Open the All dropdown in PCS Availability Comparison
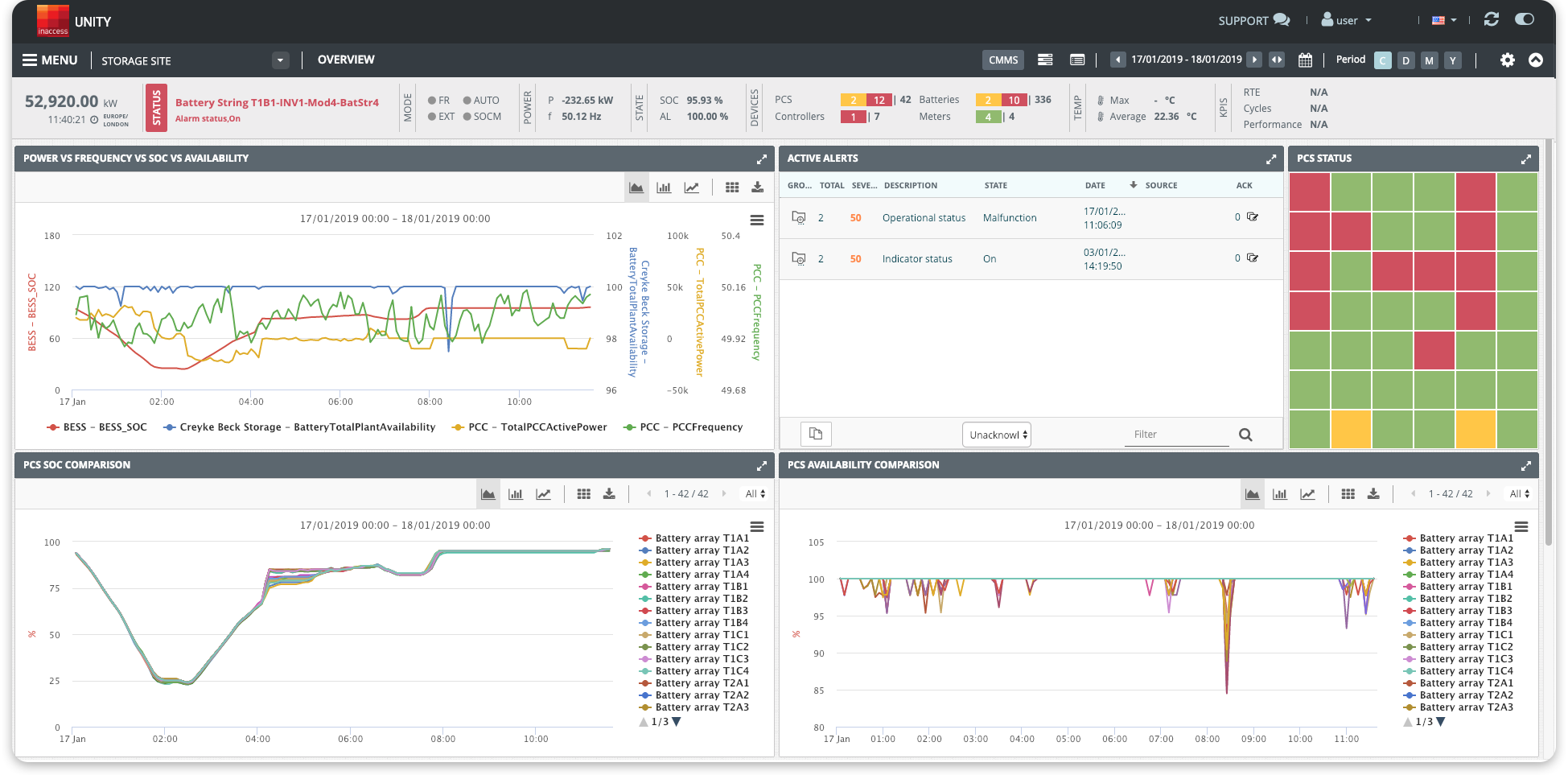Image resolution: width=1568 pixels, height=775 pixels. click(x=1520, y=494)
